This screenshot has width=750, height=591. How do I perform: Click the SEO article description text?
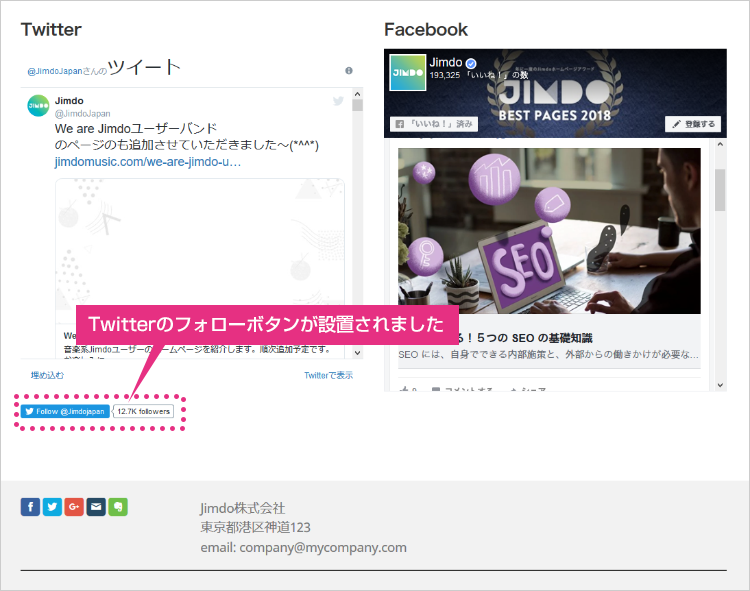pos(549,355)
